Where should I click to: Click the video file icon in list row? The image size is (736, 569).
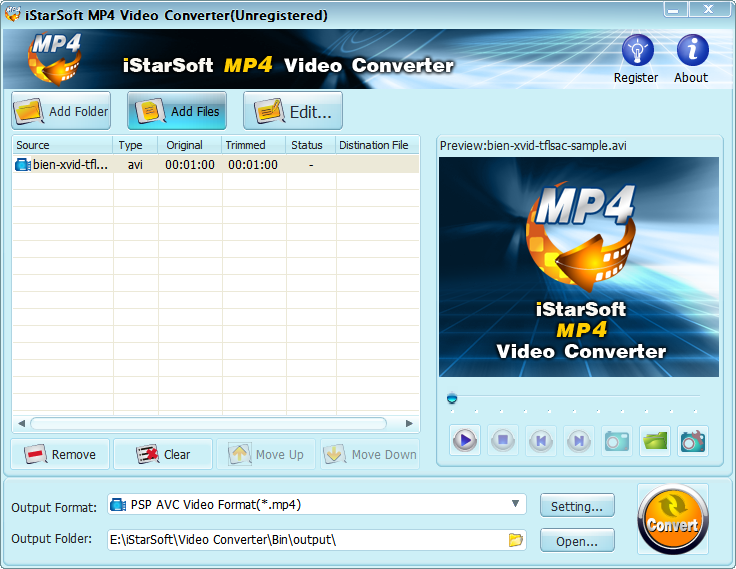coord(23,165)
